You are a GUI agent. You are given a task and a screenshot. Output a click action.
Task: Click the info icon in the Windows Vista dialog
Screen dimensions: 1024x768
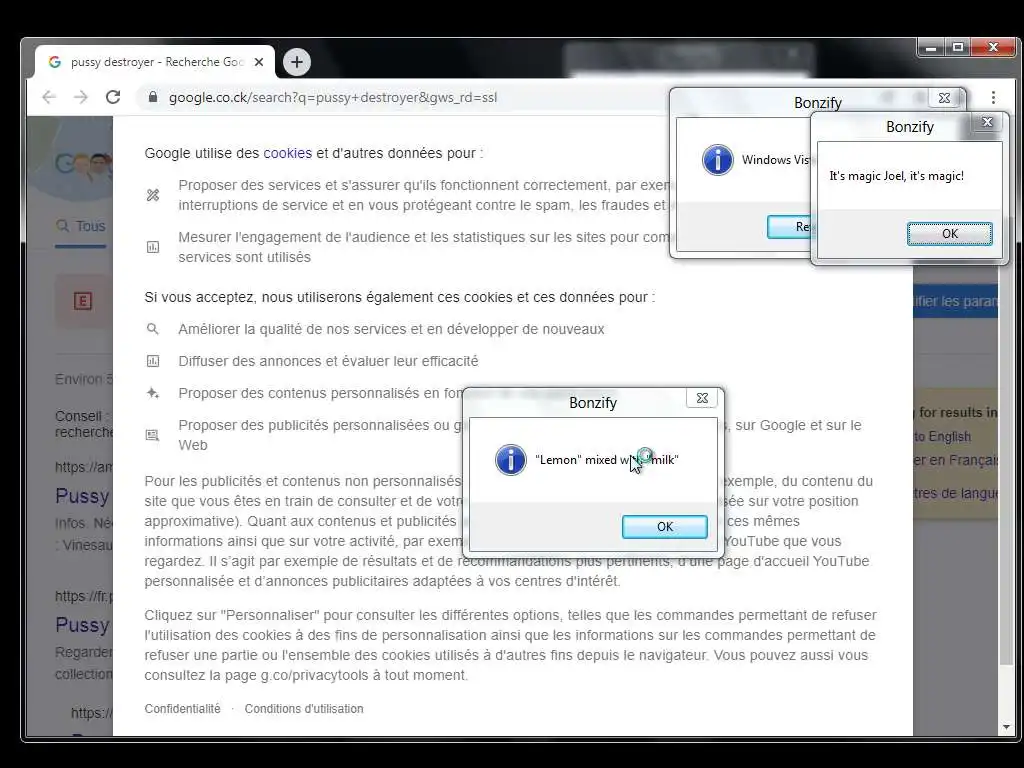(x=718, y=160)
